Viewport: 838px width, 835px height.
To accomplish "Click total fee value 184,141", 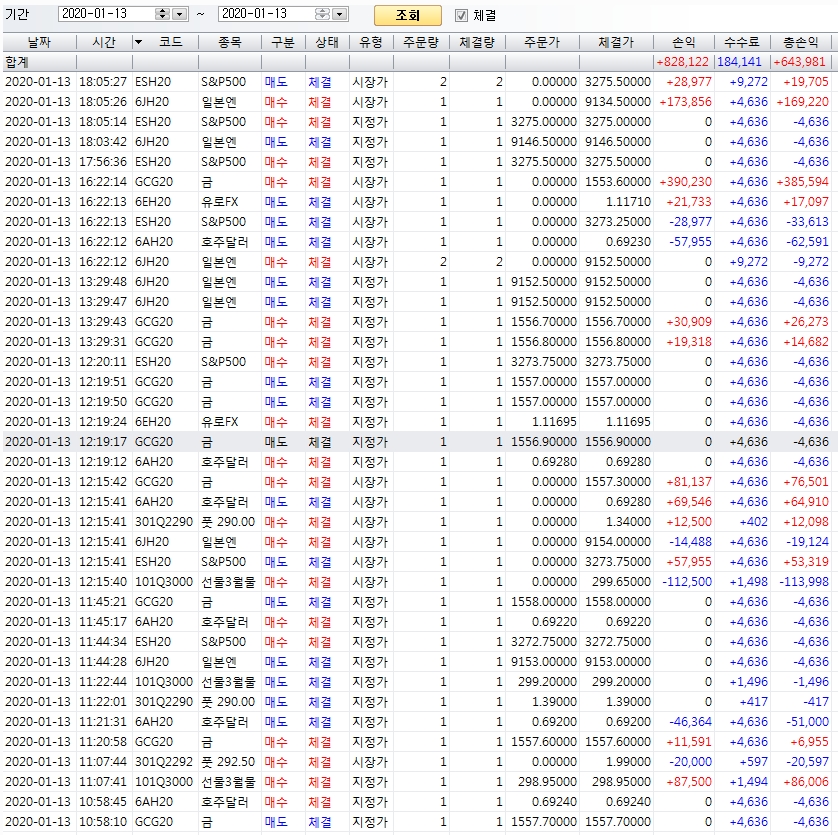I will coord(739,62).
